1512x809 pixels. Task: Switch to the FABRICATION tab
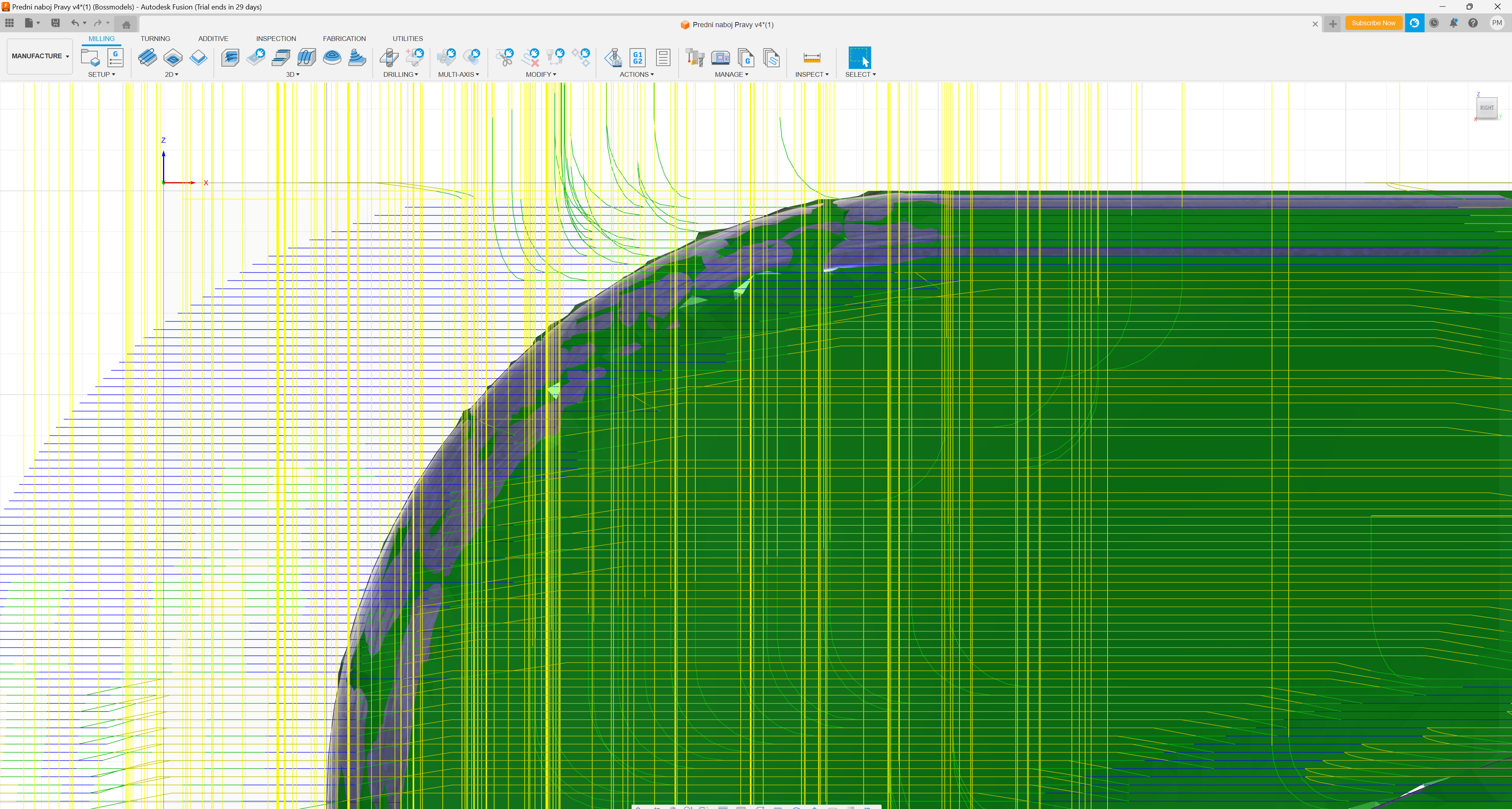tap(344, 39)
